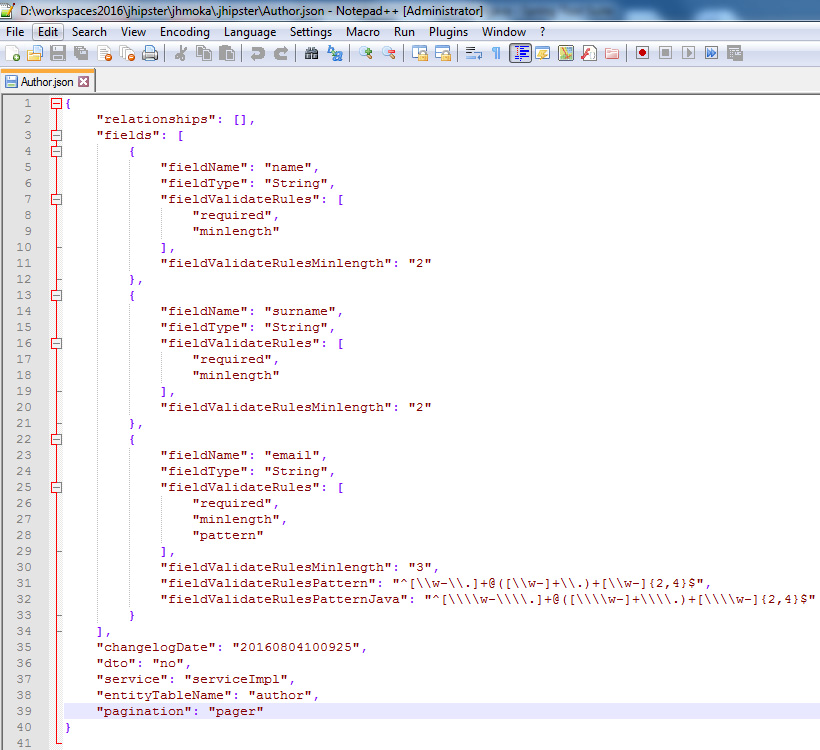Viewport: 820px width, 750px height.
Task: Open the View menu
Action: pyautogui.click(x=133, y=32)
